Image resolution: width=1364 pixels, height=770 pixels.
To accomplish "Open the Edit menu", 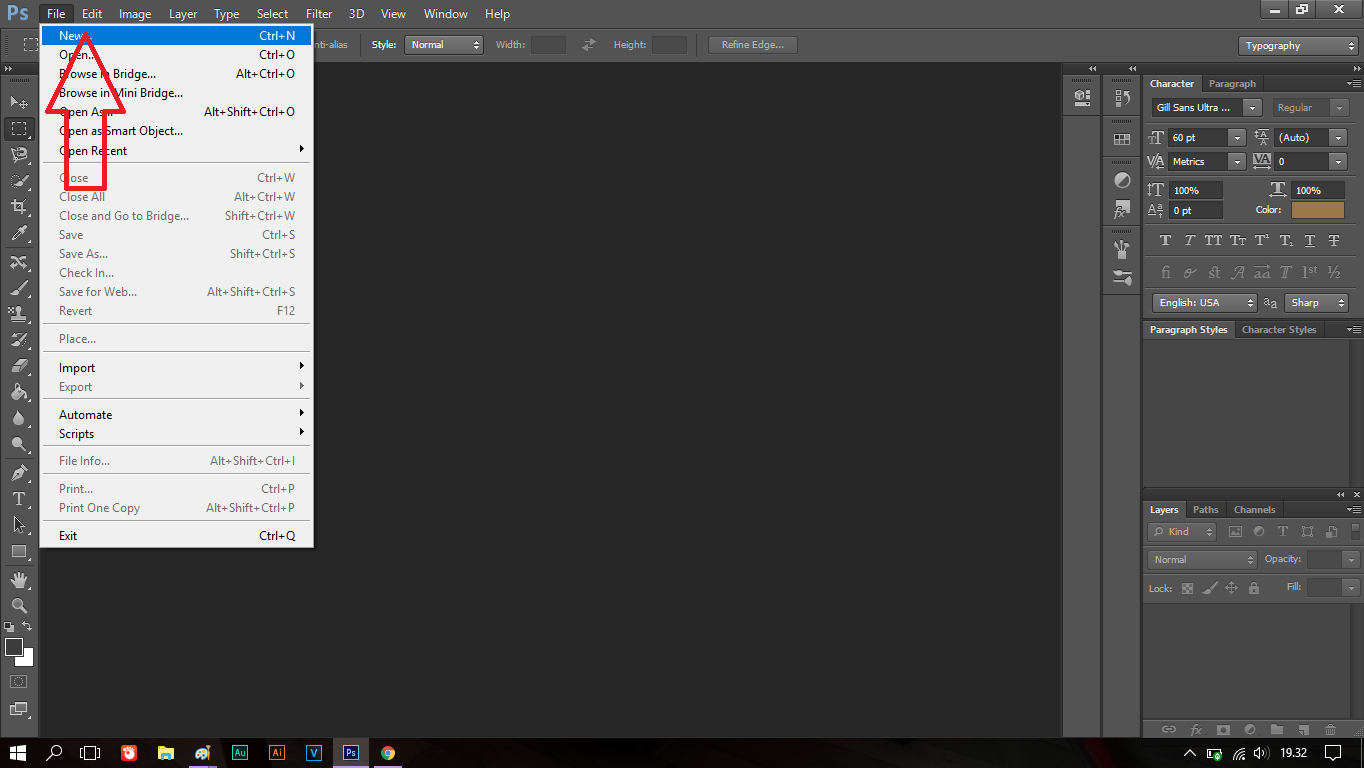I will pyautogui.click(x=92, y=14).
